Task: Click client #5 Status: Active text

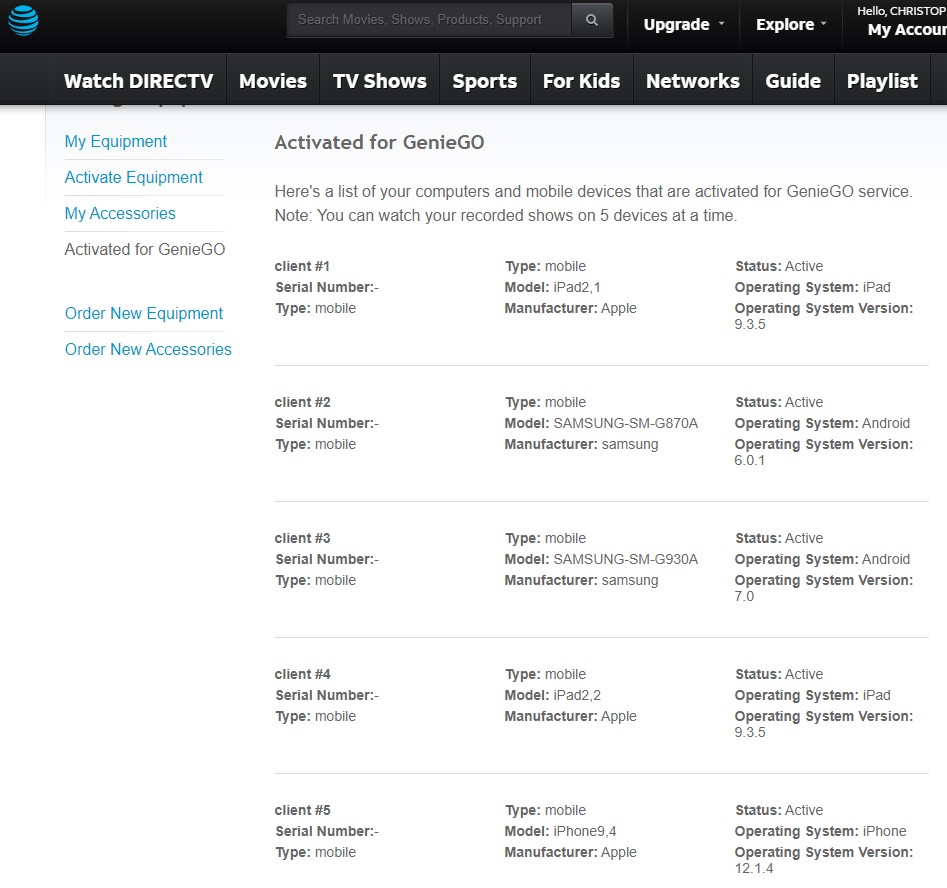Action: pyautogui.click(x=779, y=810)
